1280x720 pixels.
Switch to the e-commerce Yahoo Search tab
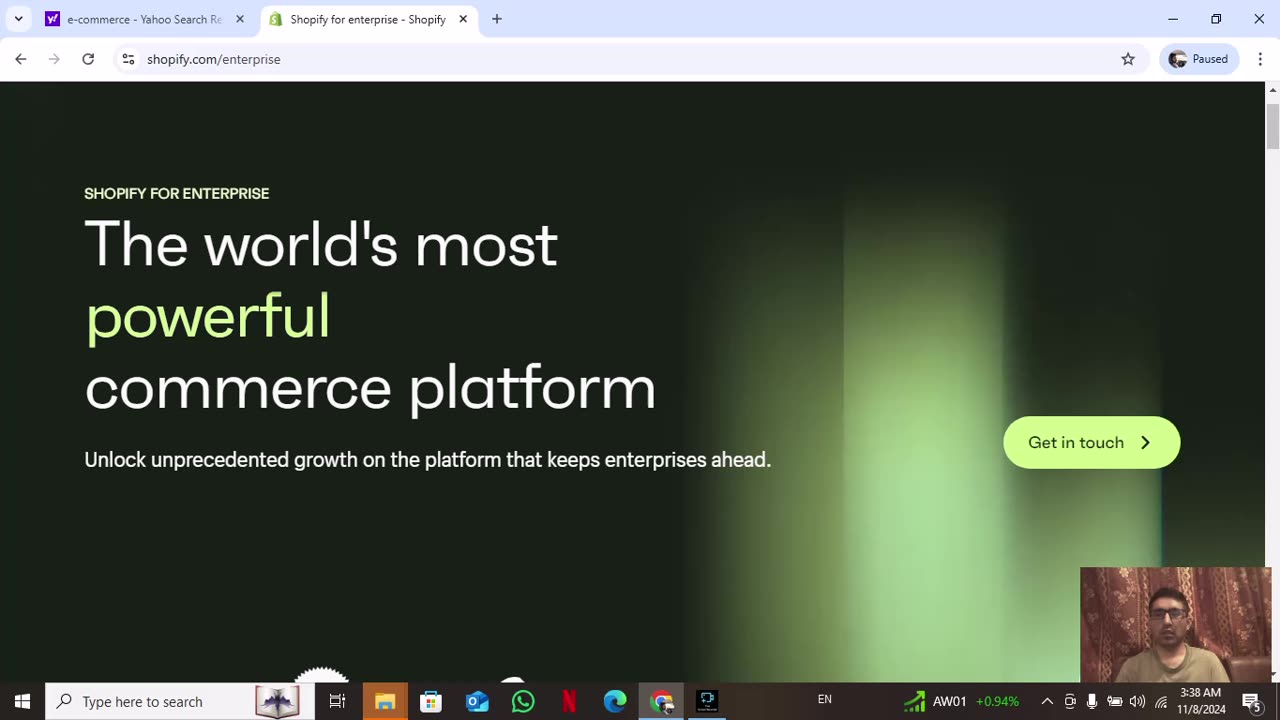tap(142, 19)
